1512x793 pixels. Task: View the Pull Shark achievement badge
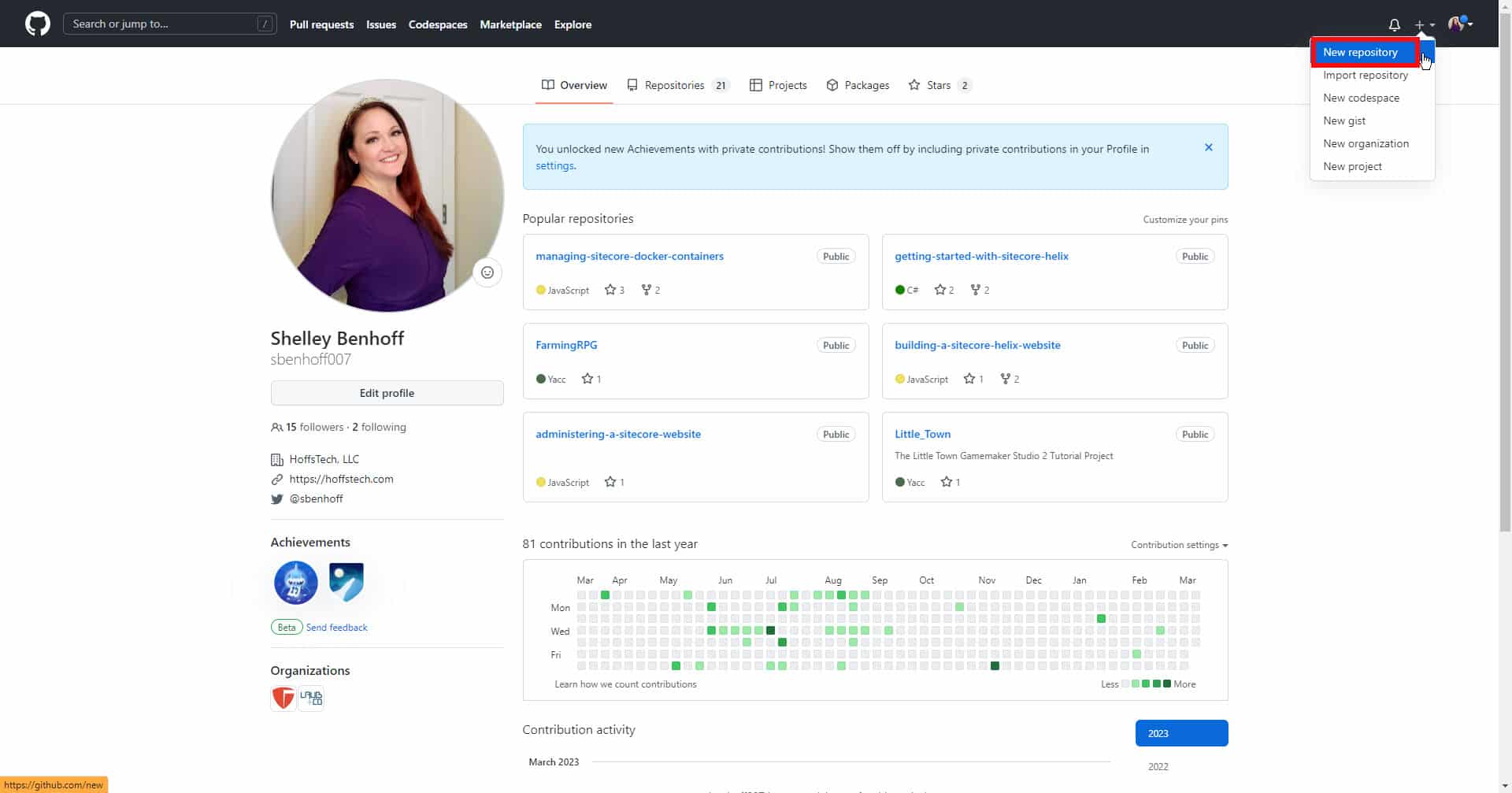pos(295,583)
